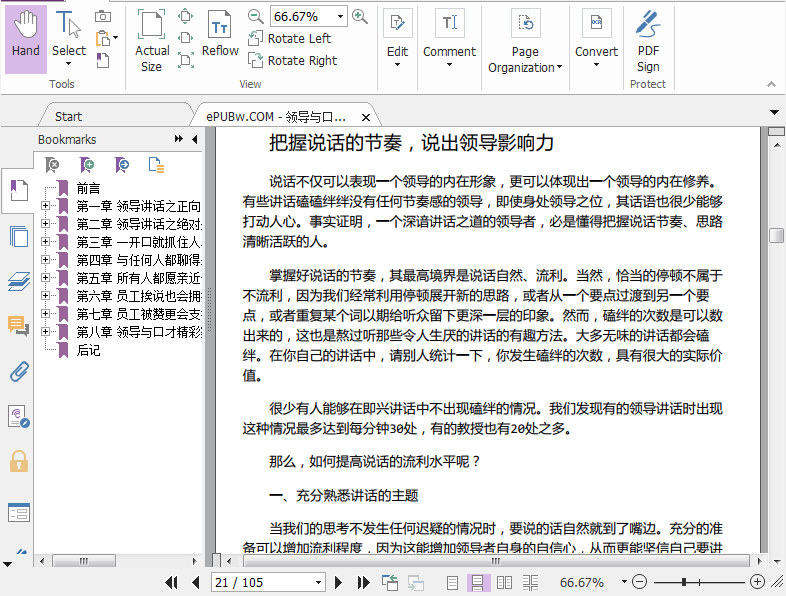Toggle Reflow view mode
Screen dimensions: 786x596
[220, 36]
